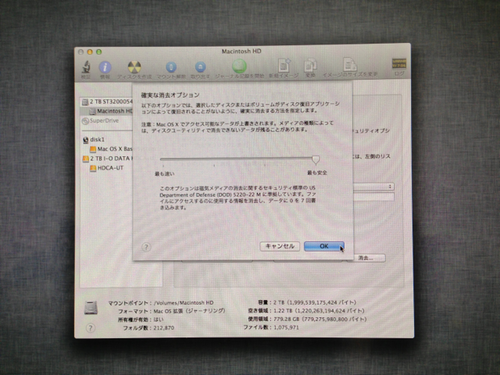Click the mount point path /Volumes/Macintosh HD

(183, 303)
